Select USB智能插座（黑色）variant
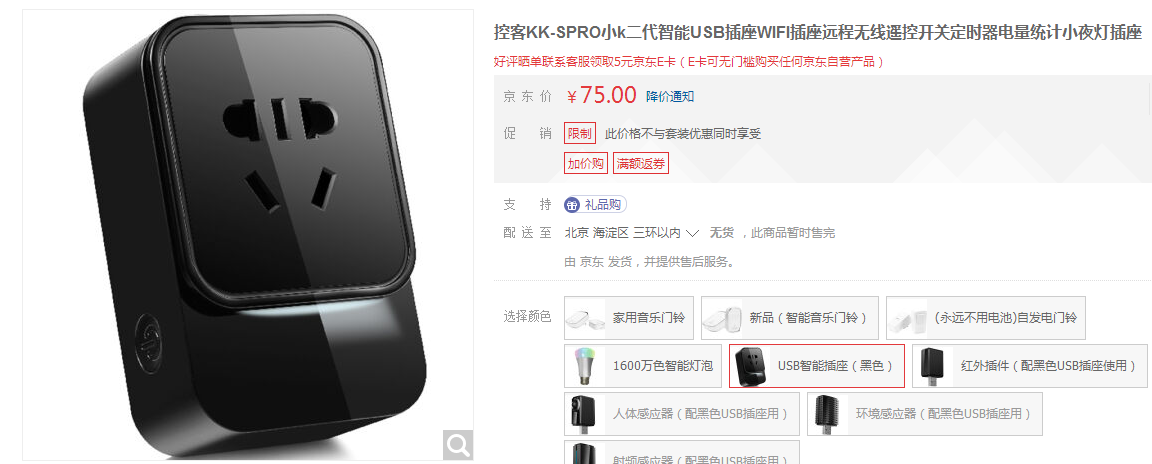 [x=817, y=366]
